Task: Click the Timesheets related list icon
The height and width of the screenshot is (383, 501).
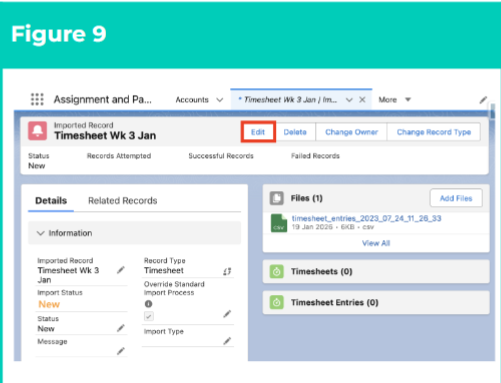Action: point(277,271)
